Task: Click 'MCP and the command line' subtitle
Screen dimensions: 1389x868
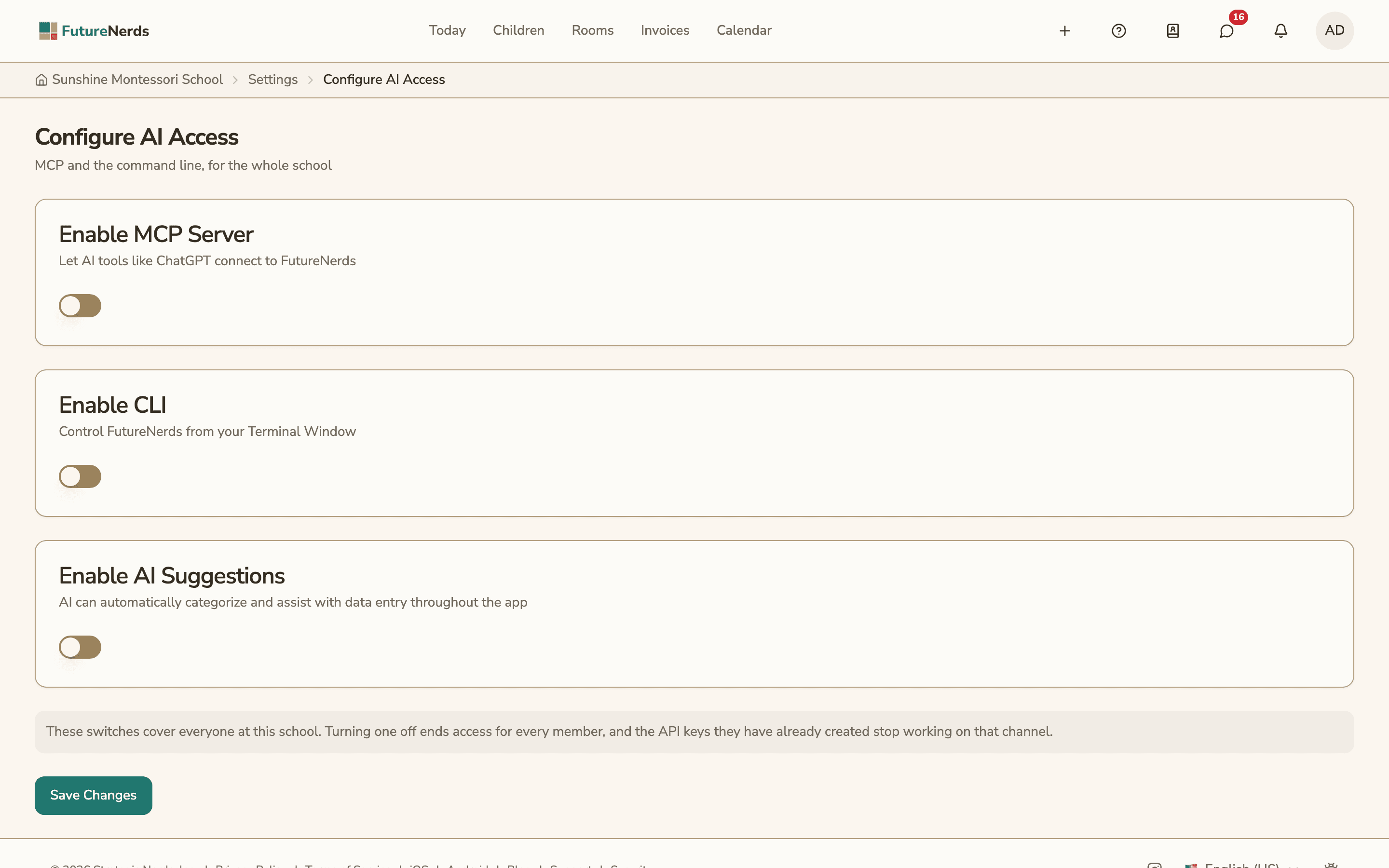Action: coord(183,165)
